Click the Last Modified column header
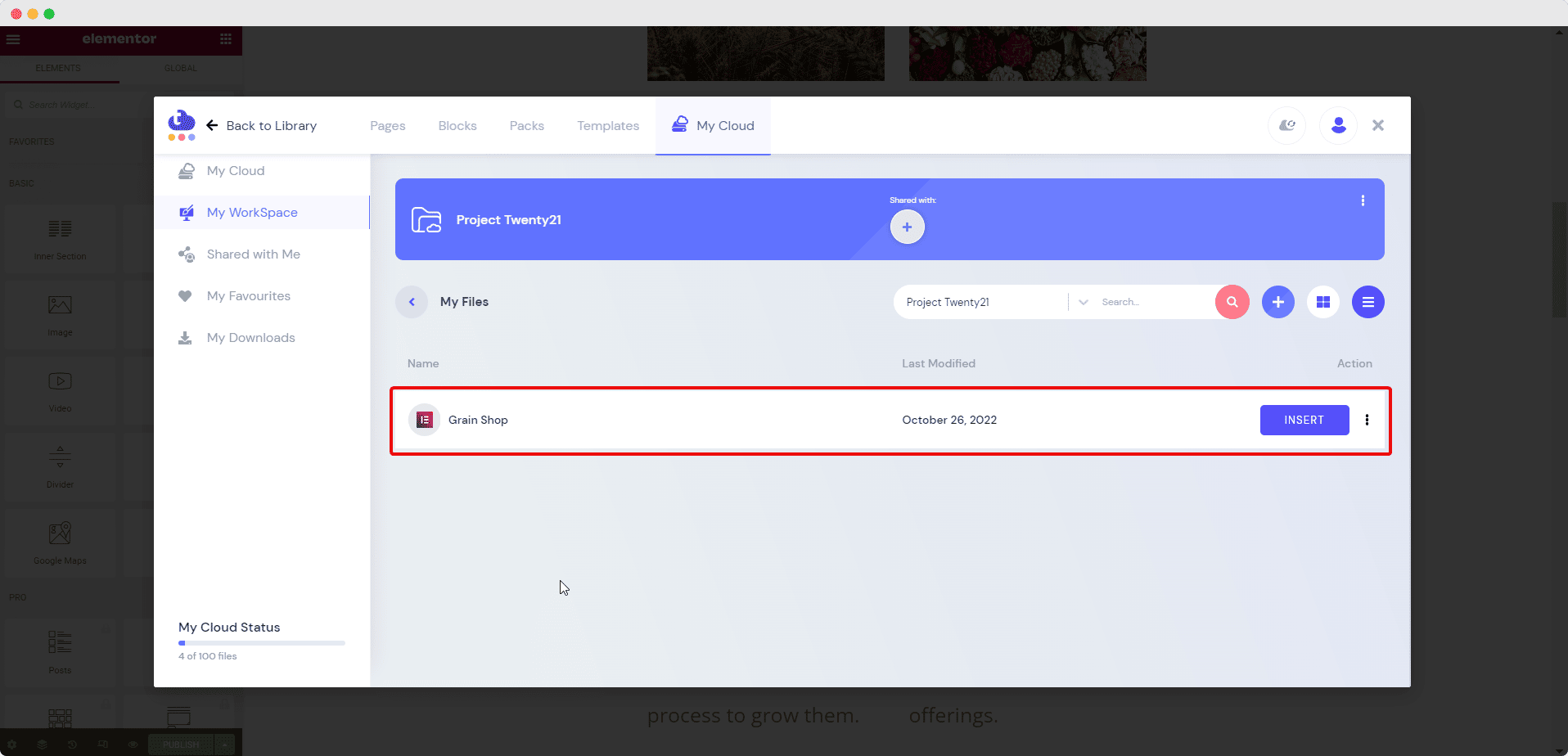1568x756 pixels. coord(939,363)
